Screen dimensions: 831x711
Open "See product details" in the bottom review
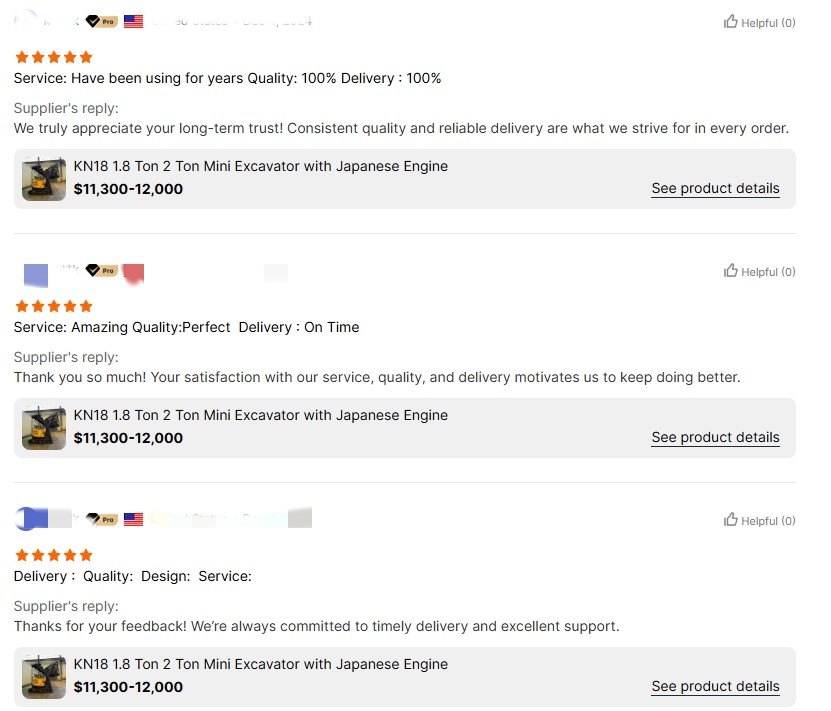point(715,686)
